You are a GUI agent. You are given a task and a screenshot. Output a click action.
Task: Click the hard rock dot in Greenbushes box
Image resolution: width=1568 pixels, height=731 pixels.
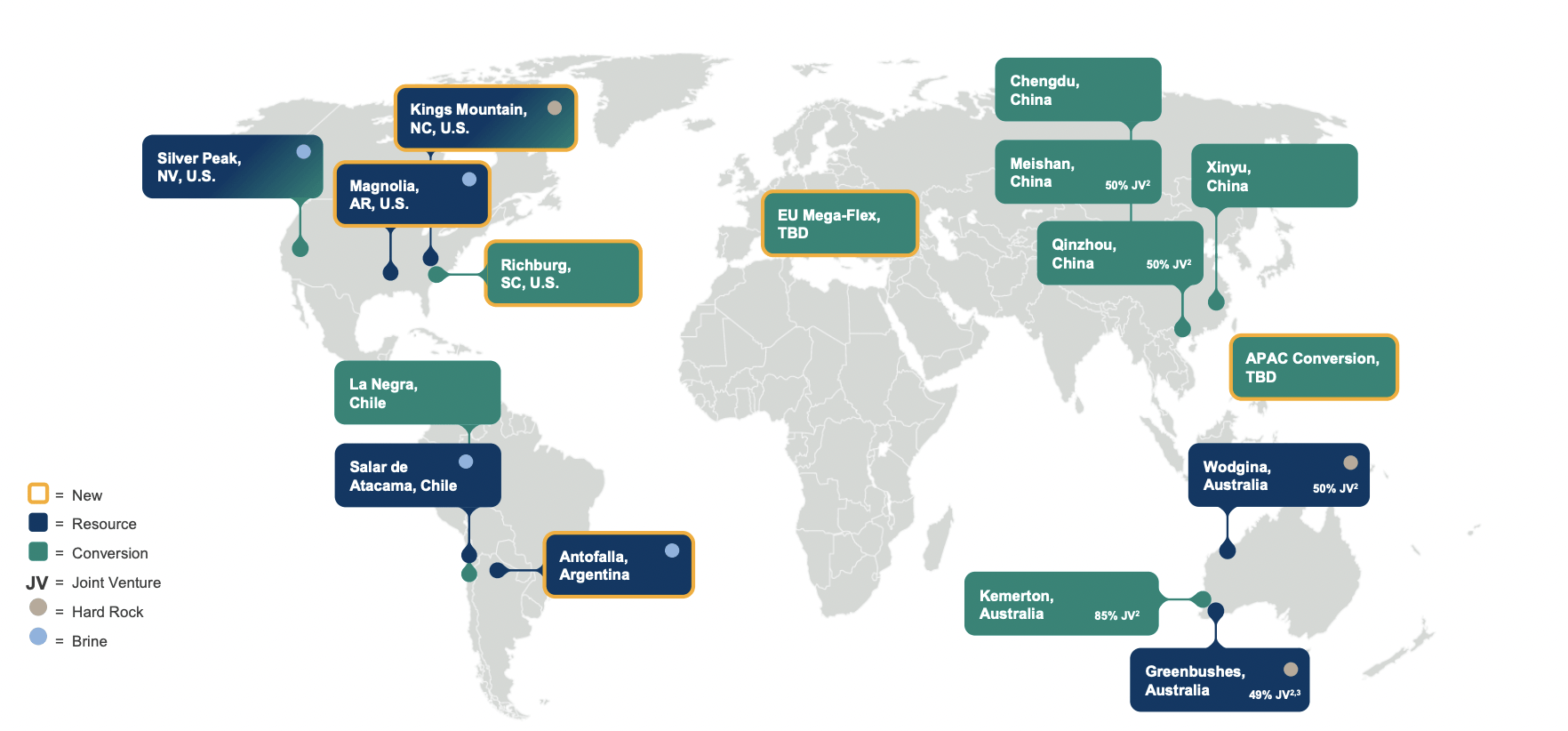pos(1291,669)
